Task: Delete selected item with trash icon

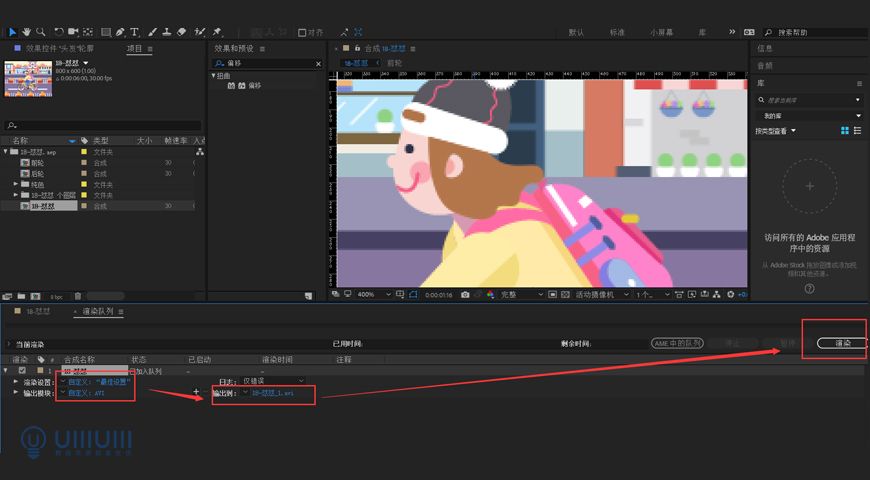Action: (x=78, y=296)
